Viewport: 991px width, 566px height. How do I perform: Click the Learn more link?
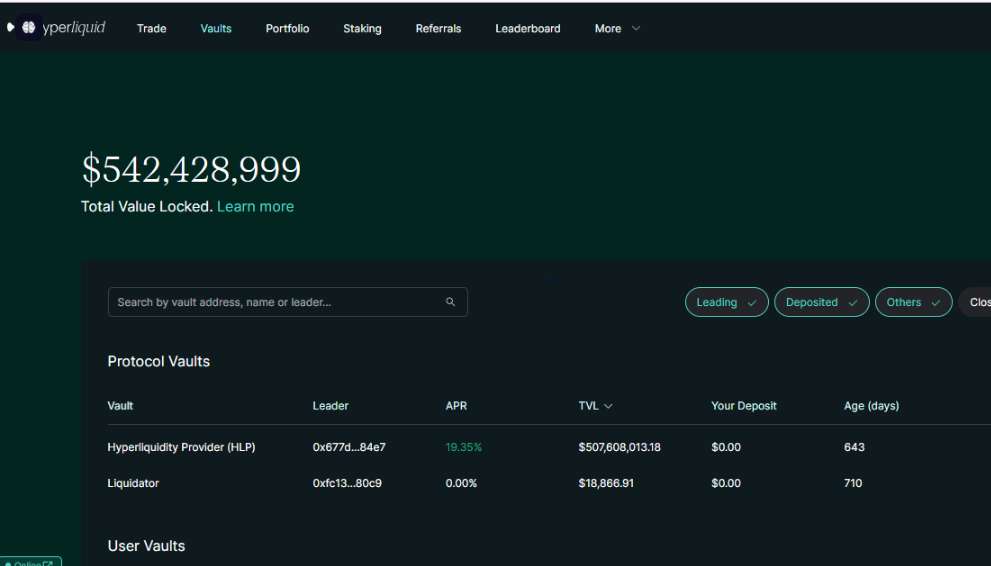[255, 207]
